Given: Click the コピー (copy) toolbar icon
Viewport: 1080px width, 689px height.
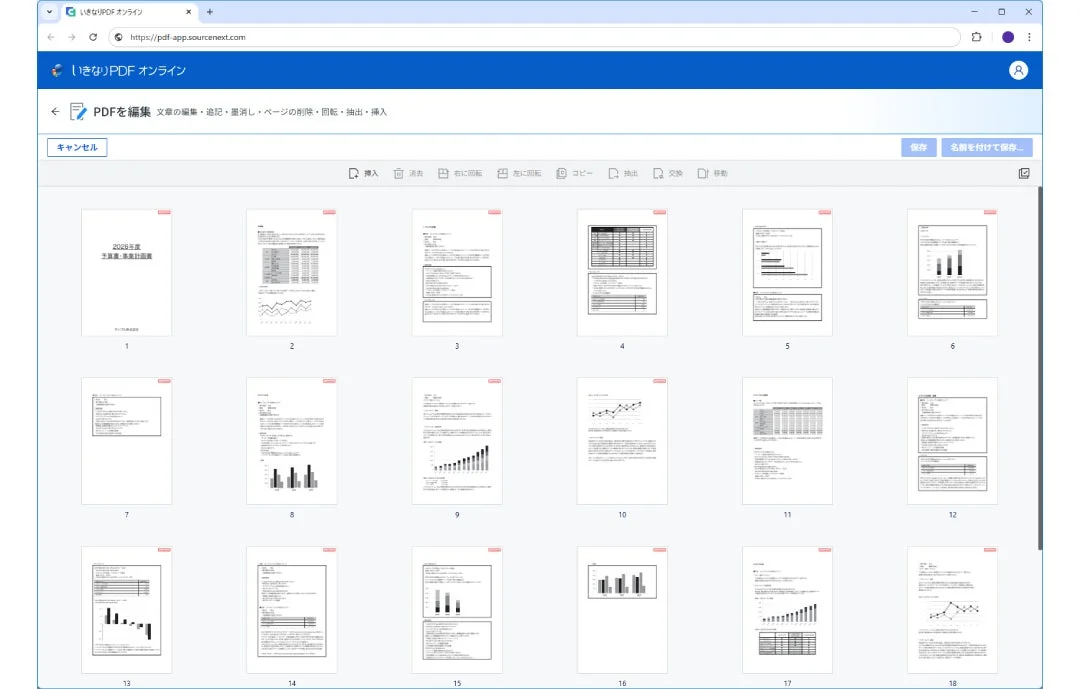Looking at the screenshot, I should pos(562,174).
